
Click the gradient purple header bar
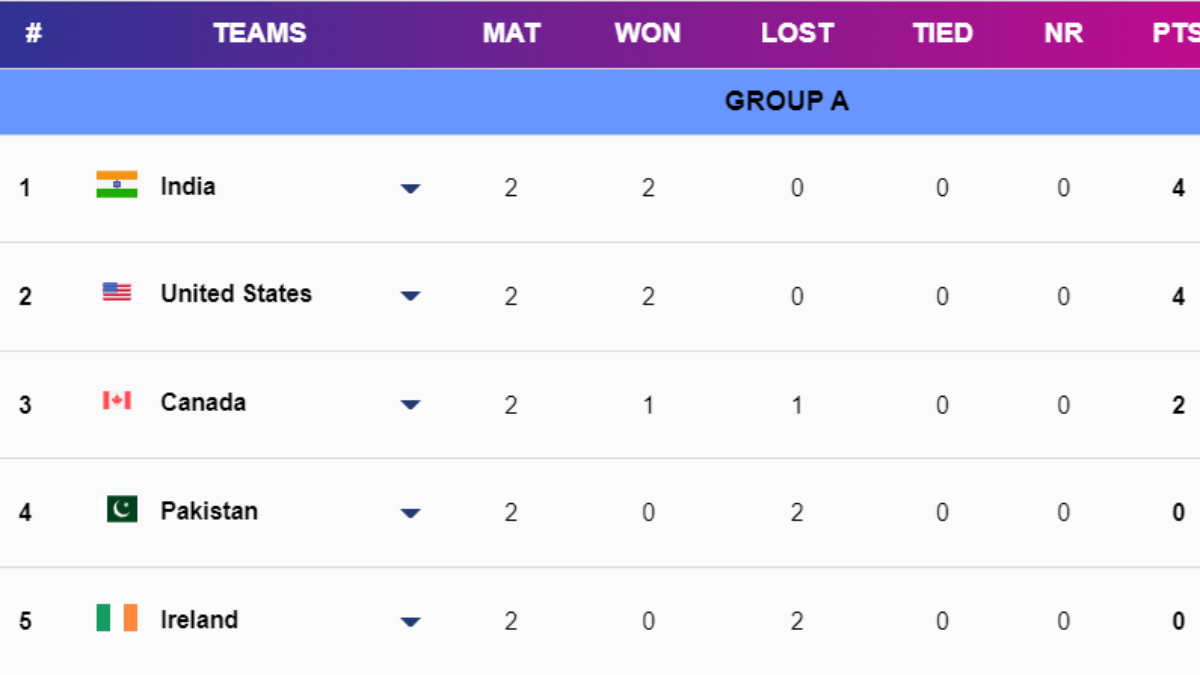pyautogui.click(x=600, y=33)
